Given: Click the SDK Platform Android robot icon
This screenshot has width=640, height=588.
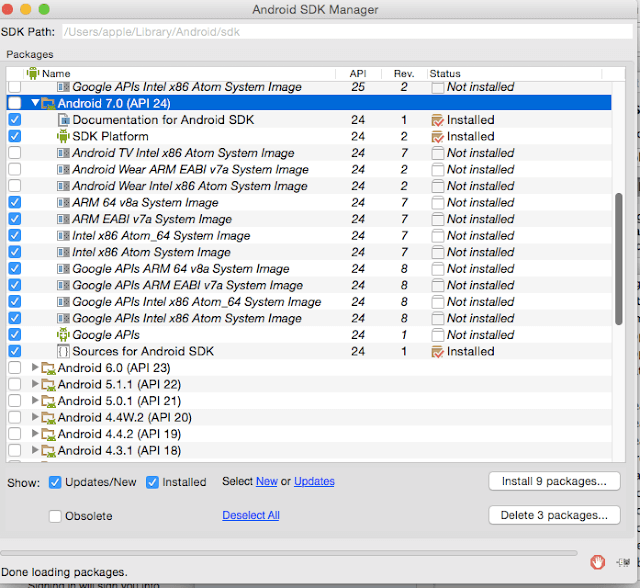Looking at the screenshot, I should 63,136.
